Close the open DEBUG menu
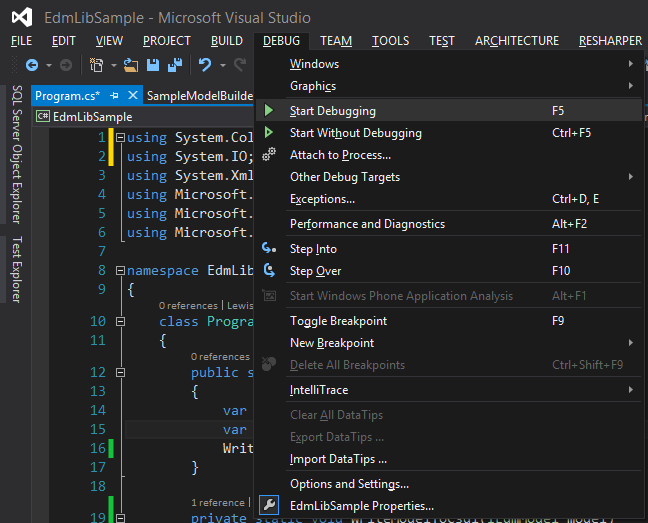The height and width of the screenshot is (523, 648). (x=281, y=41)
